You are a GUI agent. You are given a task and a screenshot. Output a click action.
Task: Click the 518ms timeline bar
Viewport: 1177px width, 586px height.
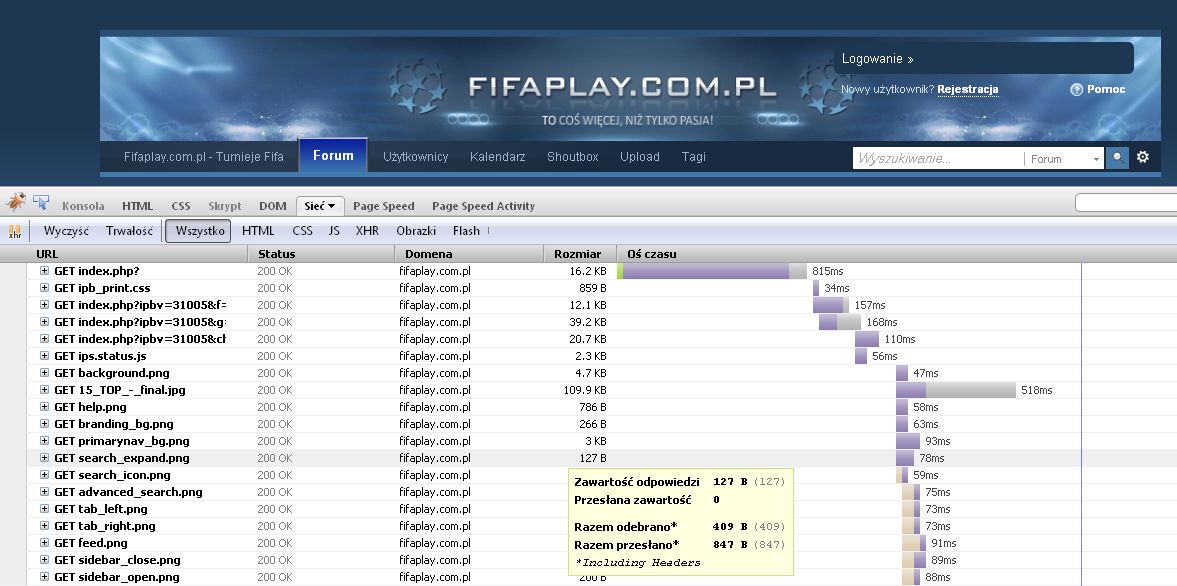[956, 390]
